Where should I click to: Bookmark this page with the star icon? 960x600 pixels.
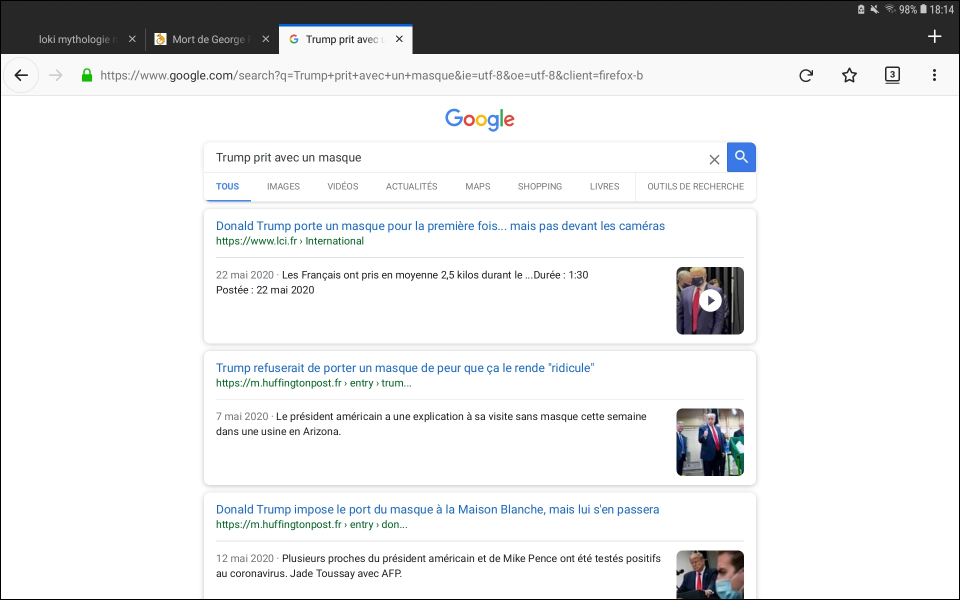click(849, 75)
